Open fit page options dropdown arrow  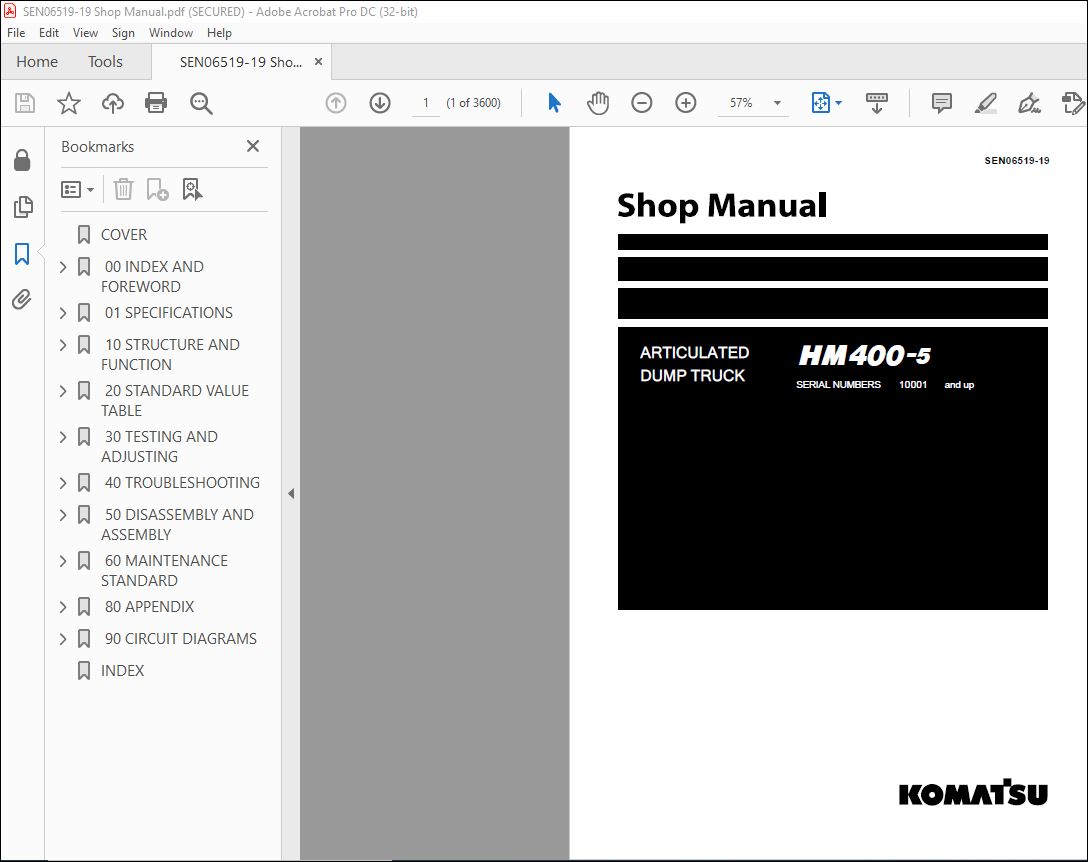pyautogui.click(x=838, y=103)
